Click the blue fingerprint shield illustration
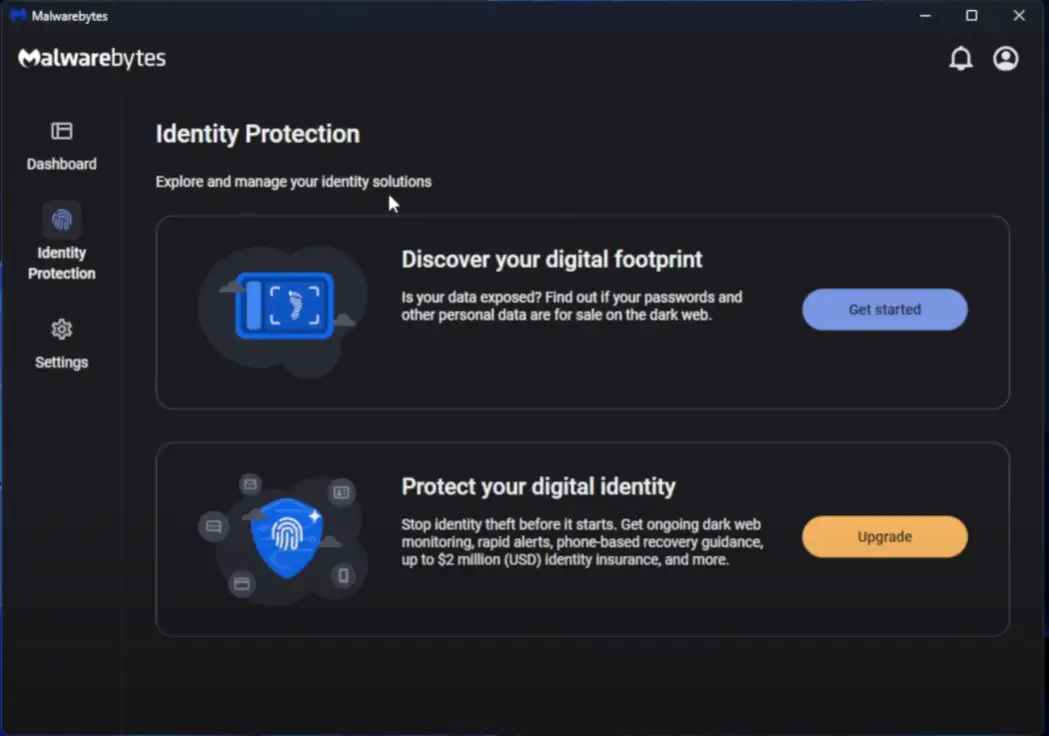The image size is (1049, 736). [x=288, y=535]
